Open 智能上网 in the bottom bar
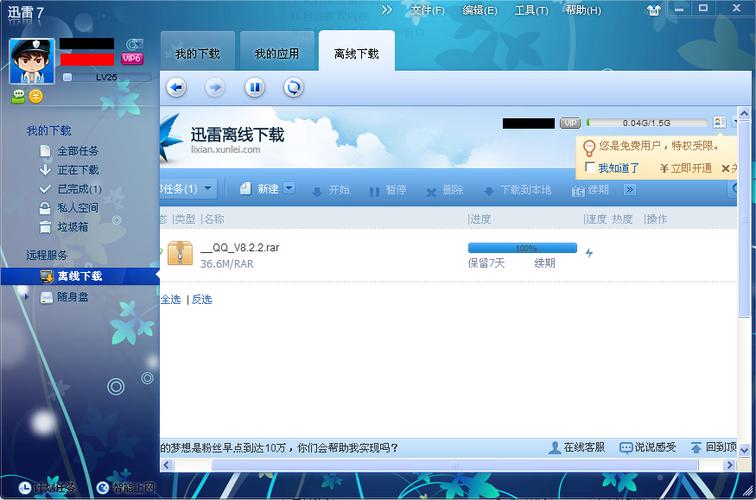This screenshot has width=756, height=500. point(126,488)
